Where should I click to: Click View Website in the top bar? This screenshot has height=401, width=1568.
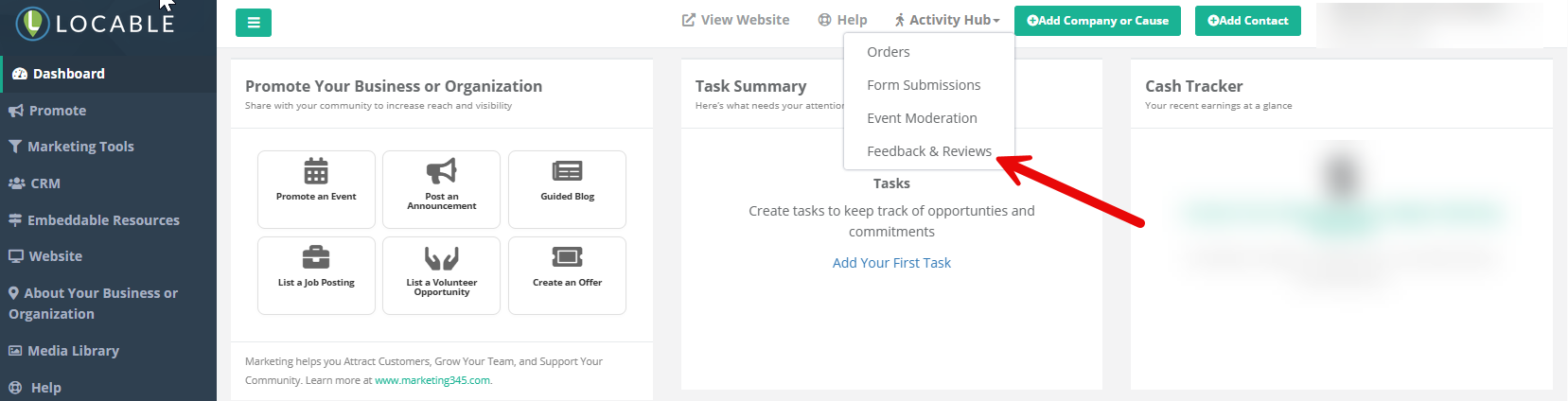tap(735, 20)
